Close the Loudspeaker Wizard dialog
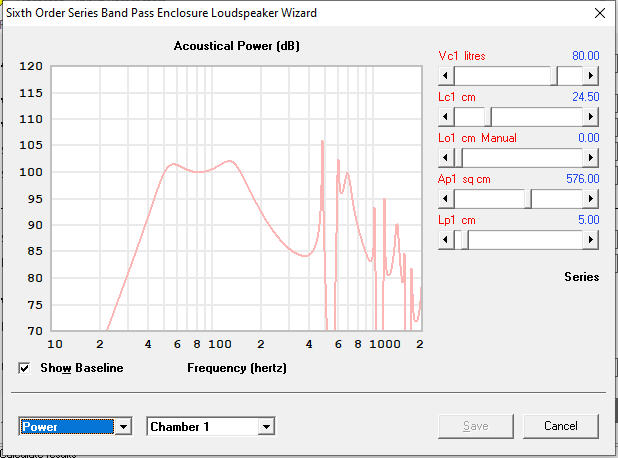Image resolution: width=618 pixels, height=458 pixels. pyautogui.click(x=598, y=14)
